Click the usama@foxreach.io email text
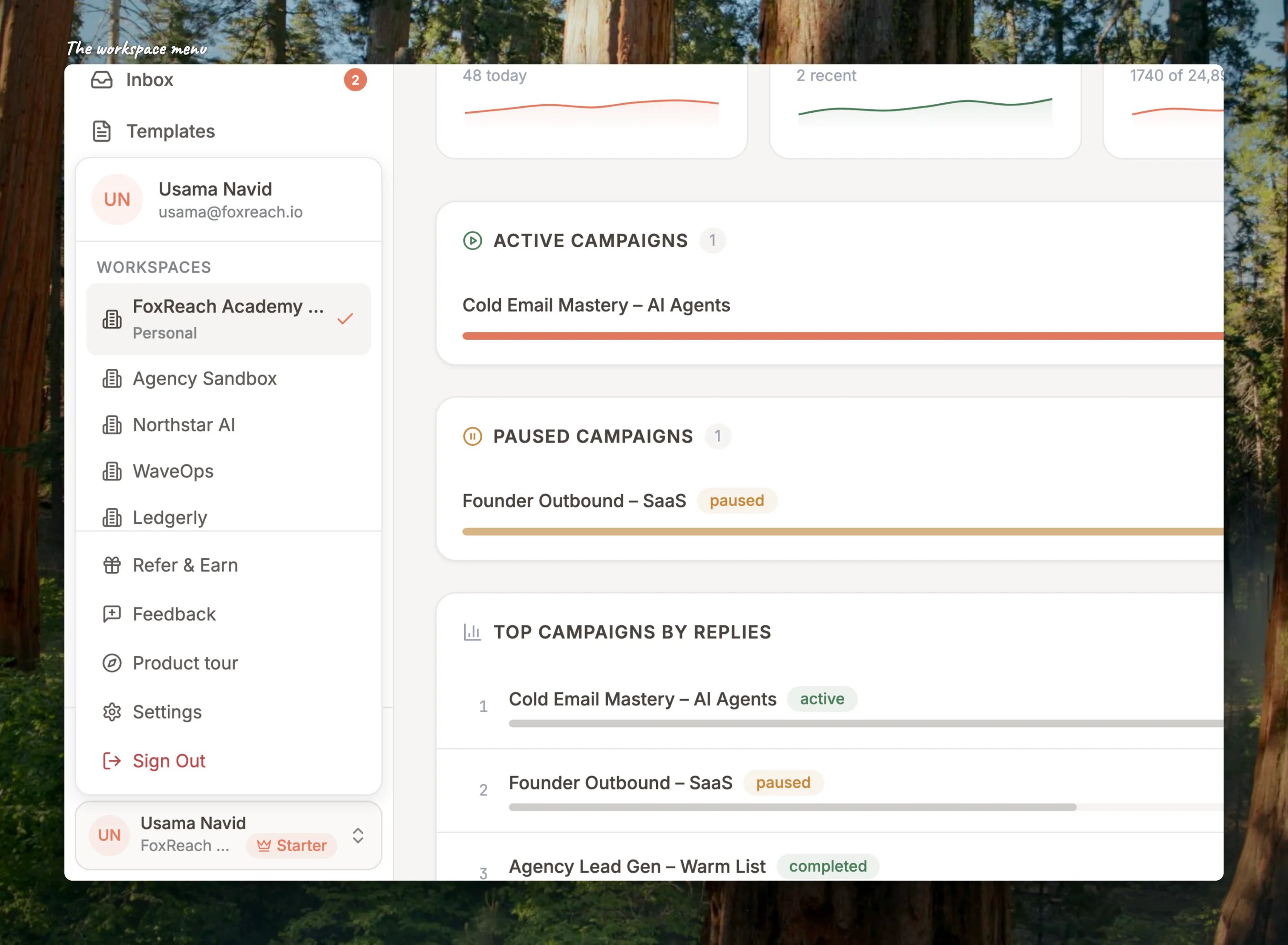Screen dimensions: 1288x945 (231, 212)
